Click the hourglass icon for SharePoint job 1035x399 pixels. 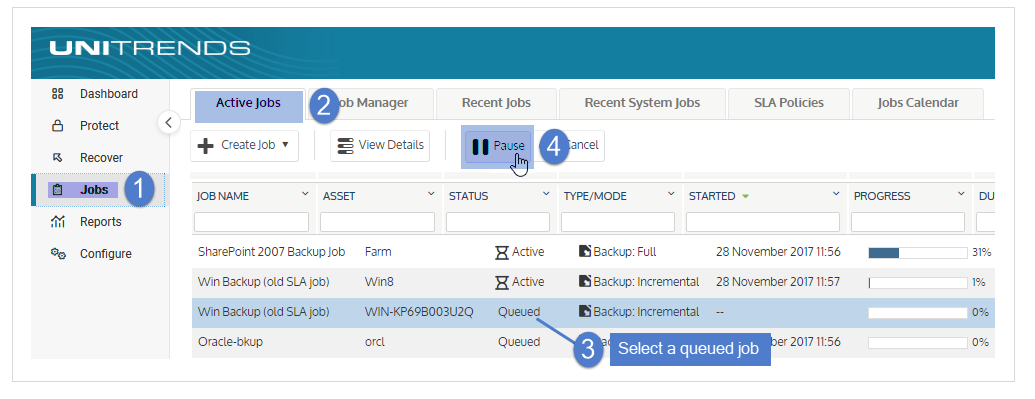(502, 252)
